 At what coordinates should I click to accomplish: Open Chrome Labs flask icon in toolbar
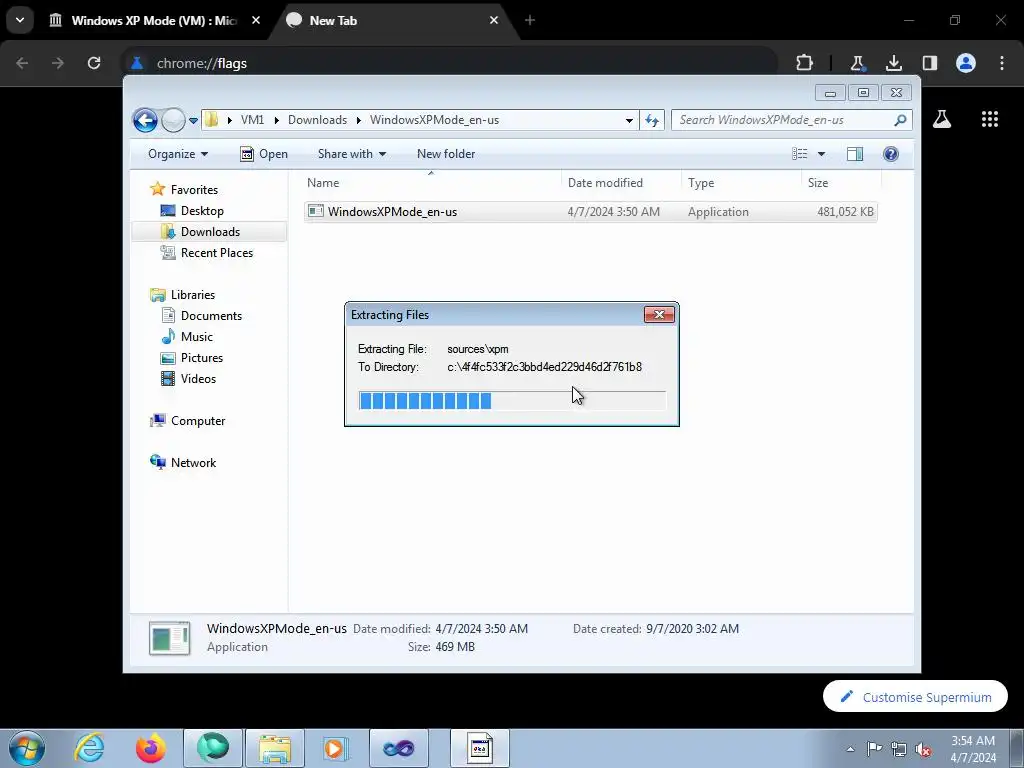(857, 63)
